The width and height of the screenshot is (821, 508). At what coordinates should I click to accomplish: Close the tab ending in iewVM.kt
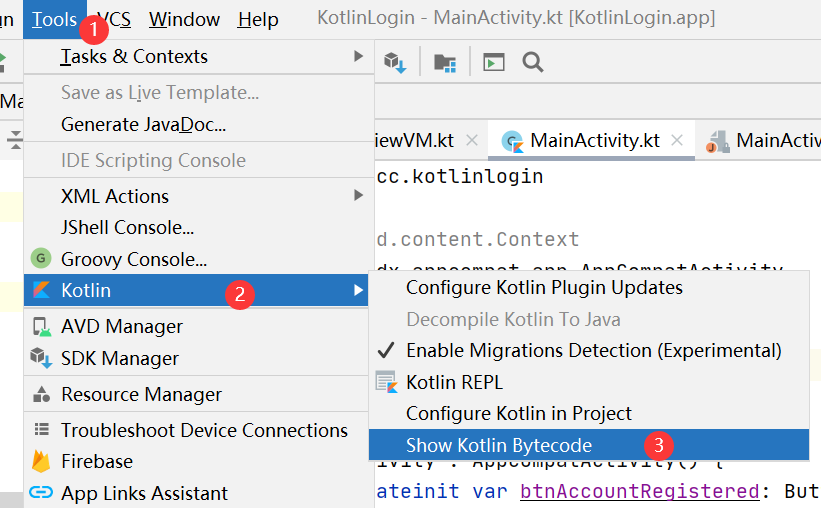[x=472, y=140]
